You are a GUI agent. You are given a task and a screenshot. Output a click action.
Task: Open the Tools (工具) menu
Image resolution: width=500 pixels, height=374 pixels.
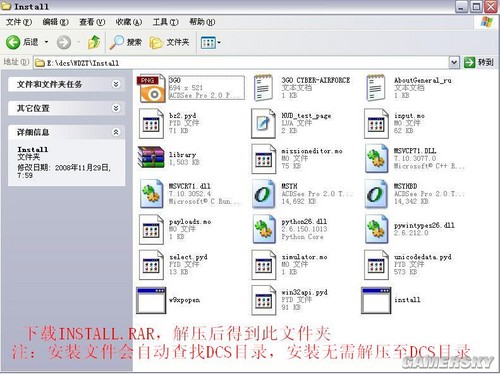[165, 22]
